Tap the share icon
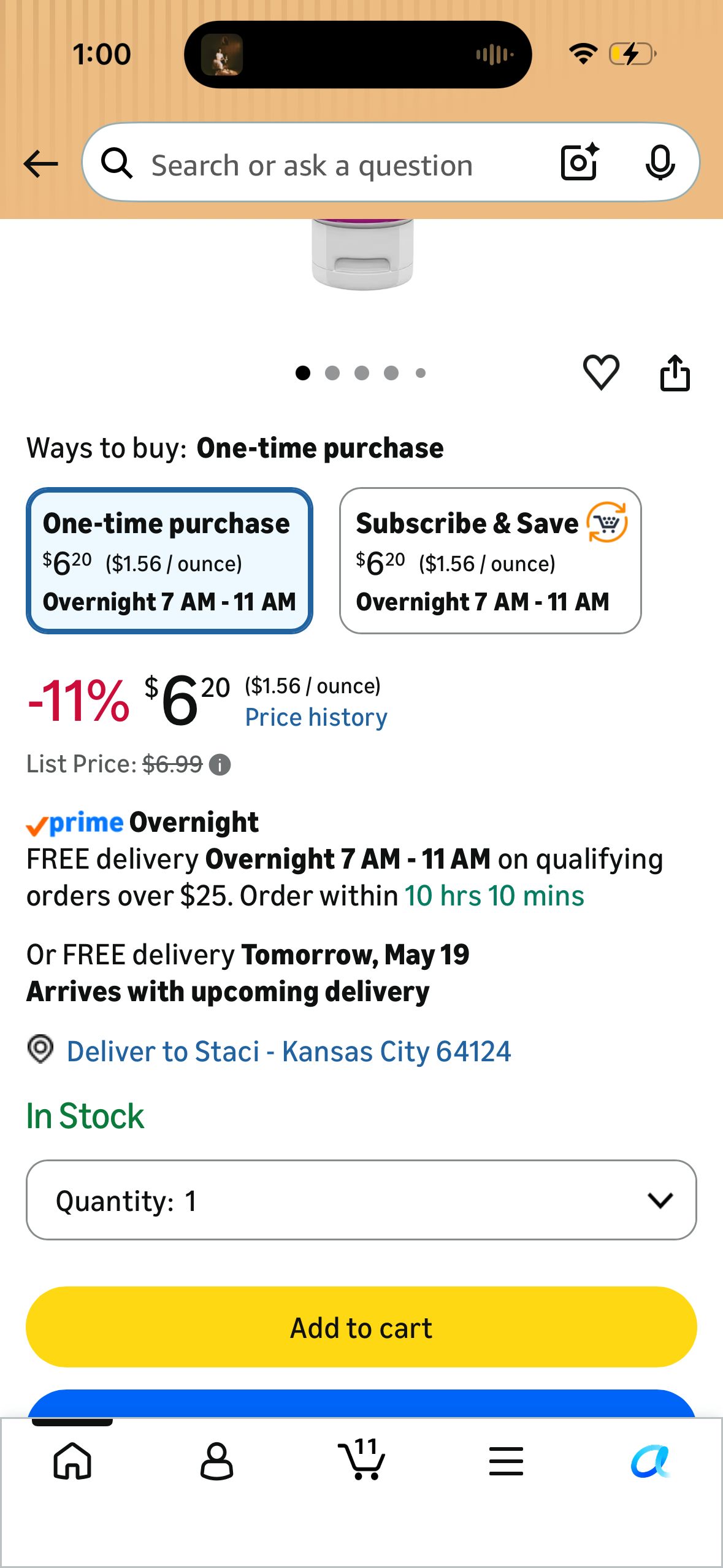This screenshot has width=723, height=1568. (x=675, y=372)
